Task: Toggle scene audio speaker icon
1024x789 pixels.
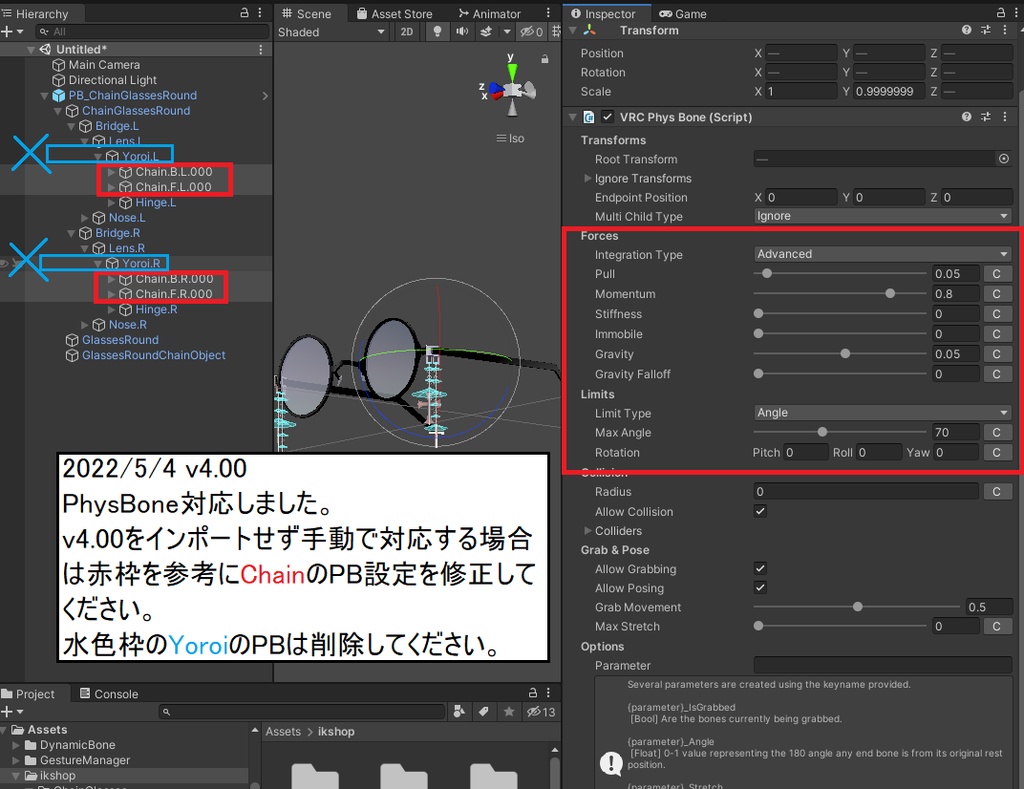Action: coord(462,31)
